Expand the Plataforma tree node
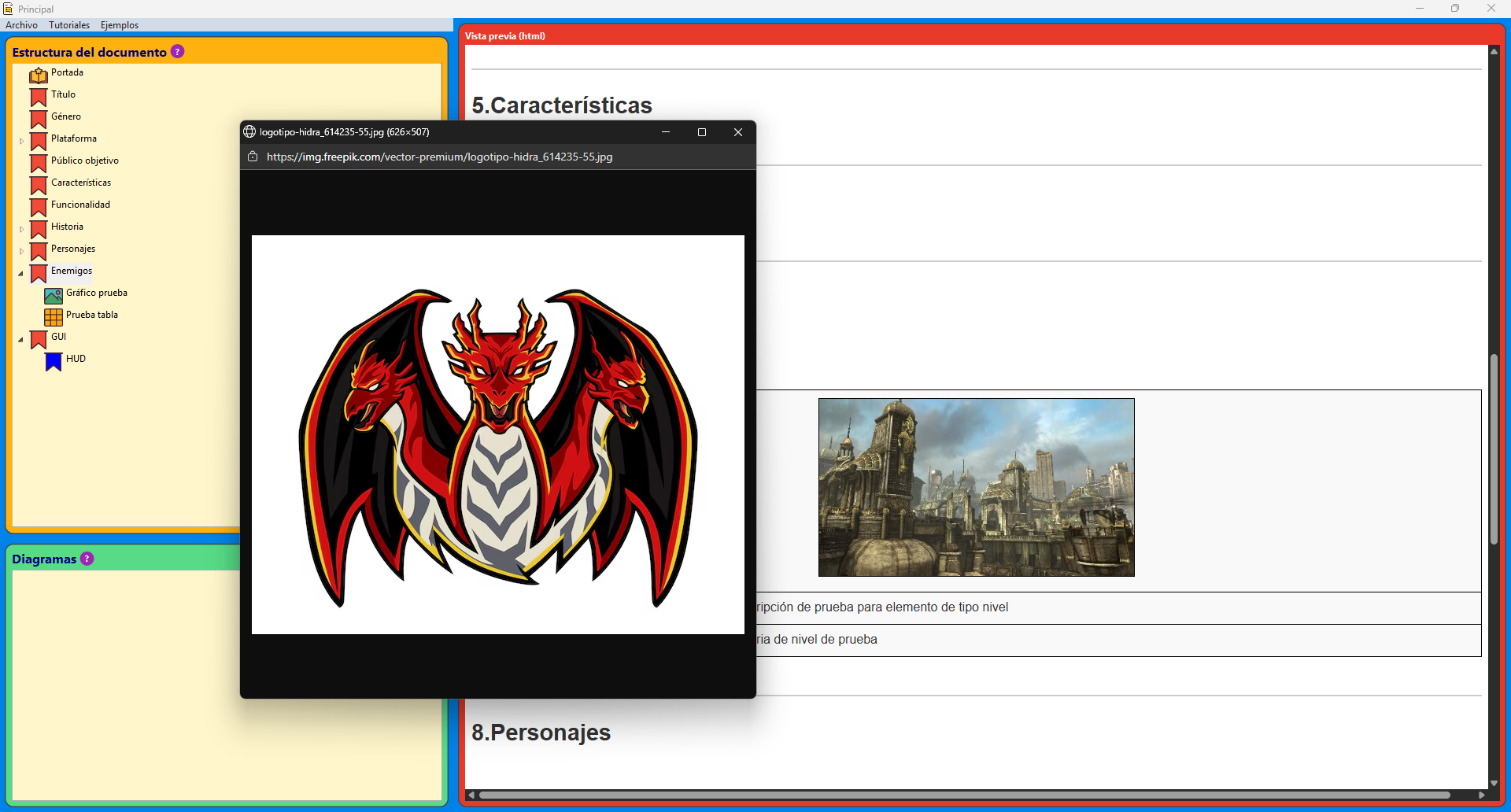The width and height of the screenshot is (1511, 812). click(20, 141)
